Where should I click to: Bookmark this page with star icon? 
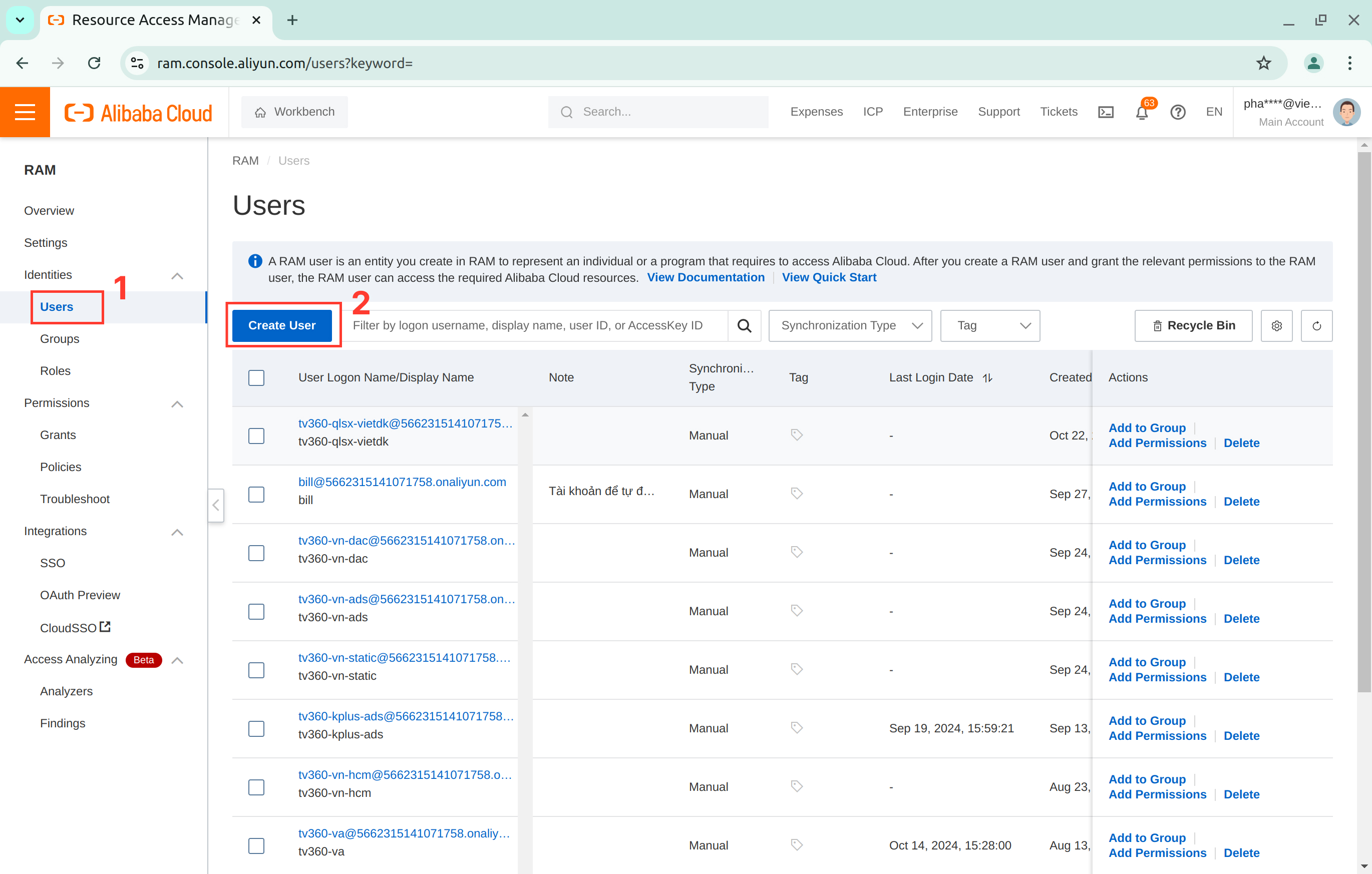[x=1263, y=63]
